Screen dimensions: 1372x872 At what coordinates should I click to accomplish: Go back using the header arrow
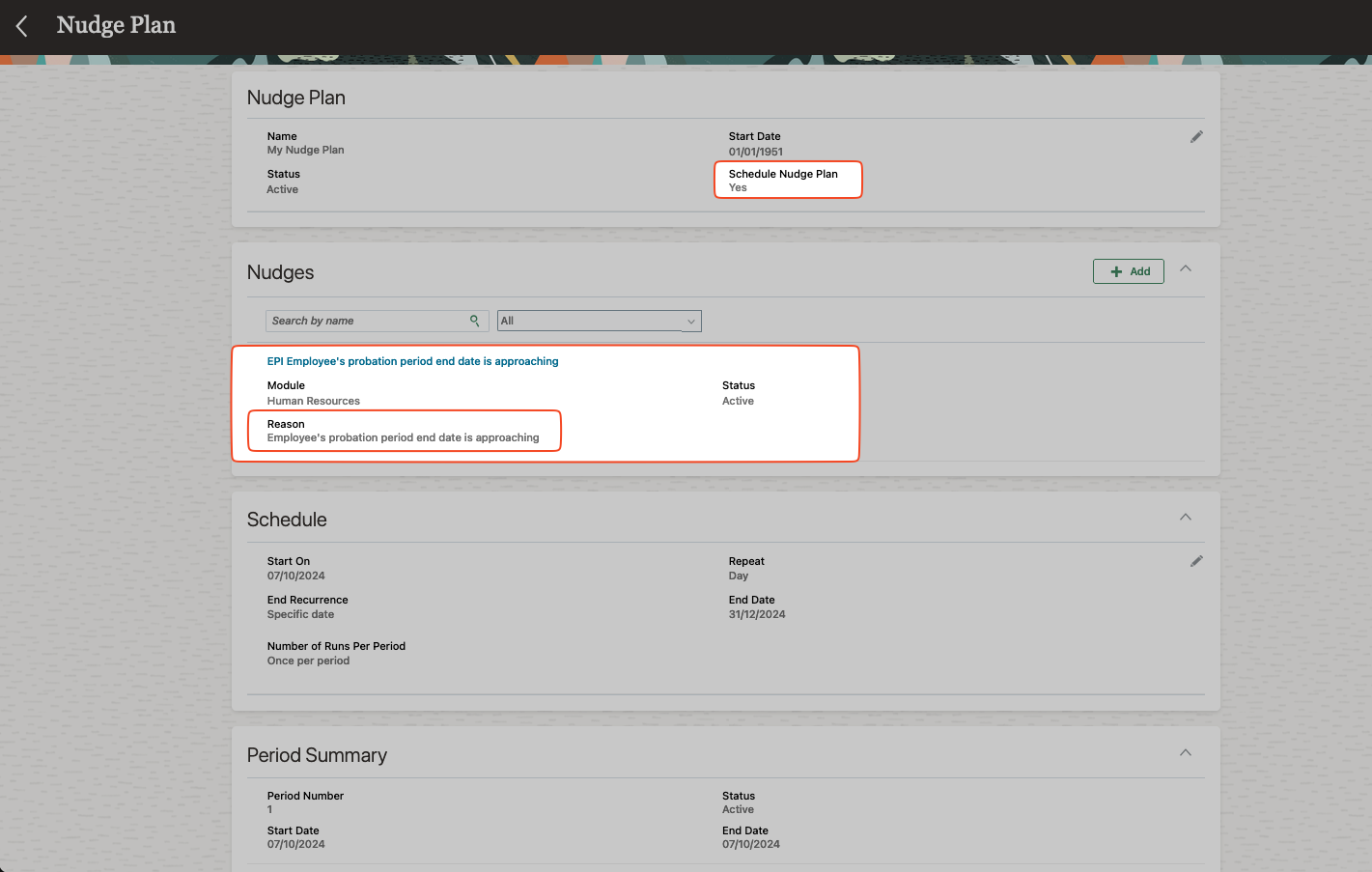[x=22, y=26]
